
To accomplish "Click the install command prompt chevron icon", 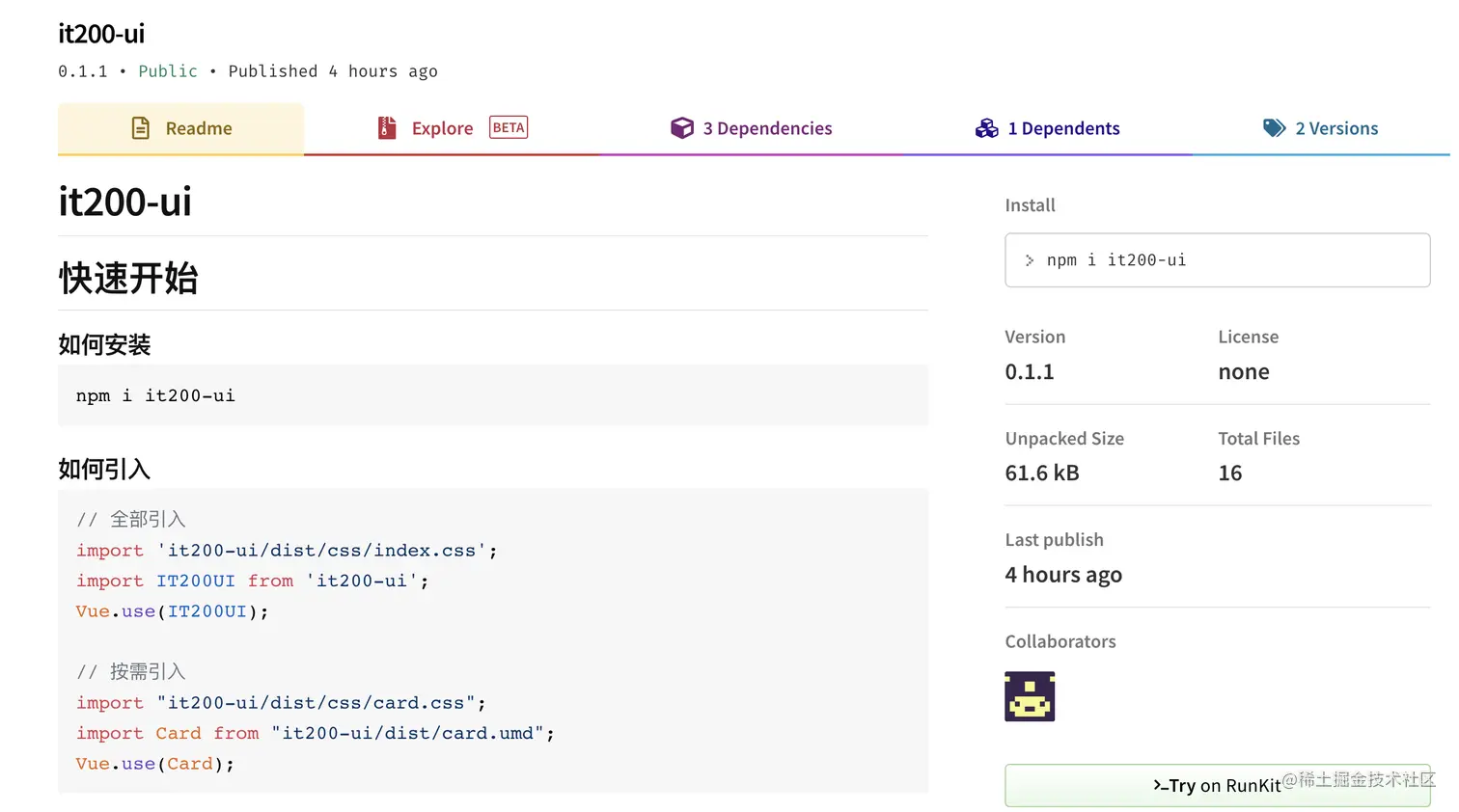I will point(1030,260).
